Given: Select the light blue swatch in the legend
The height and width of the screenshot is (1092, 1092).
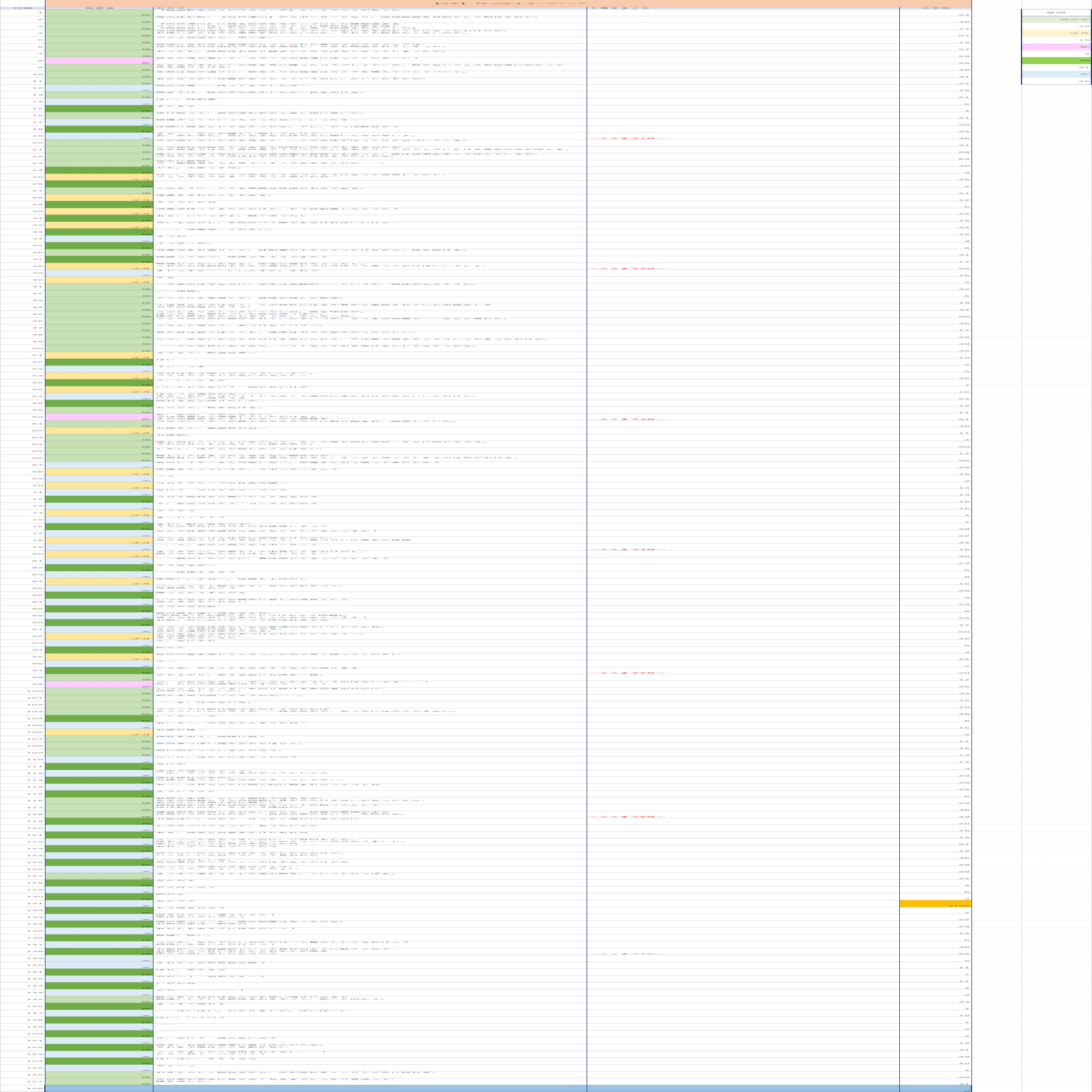Looking at the screenshot, I should 1056,74.
